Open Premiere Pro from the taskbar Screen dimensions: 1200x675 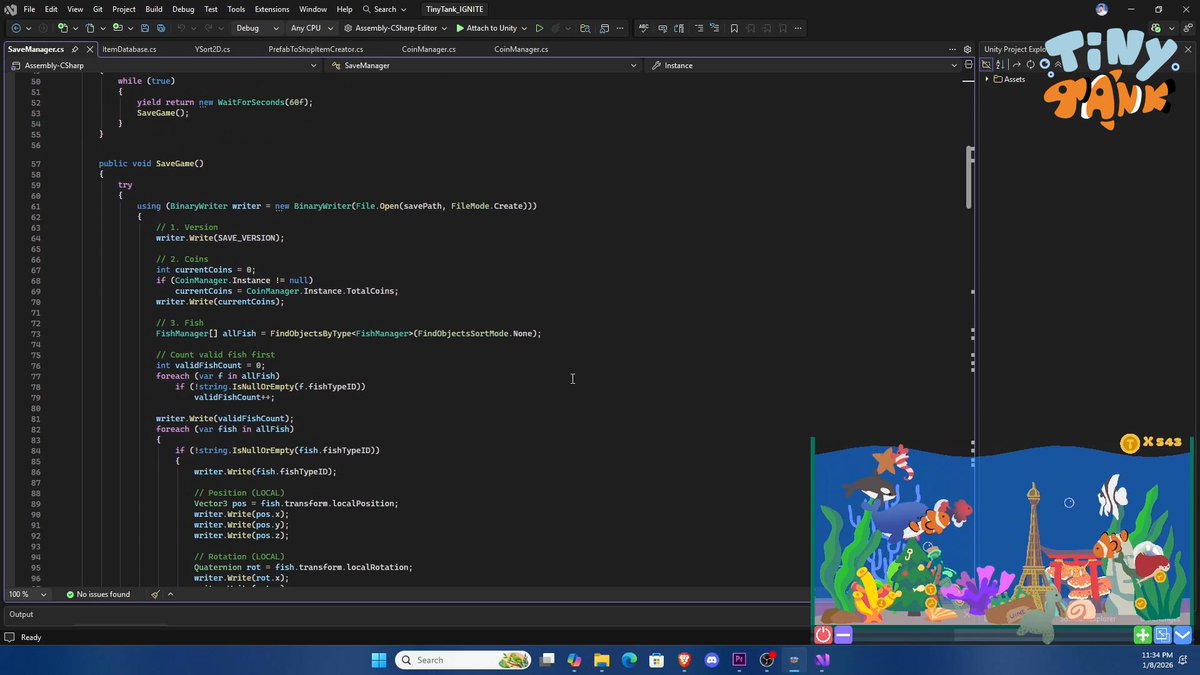(x=740, y=660)
